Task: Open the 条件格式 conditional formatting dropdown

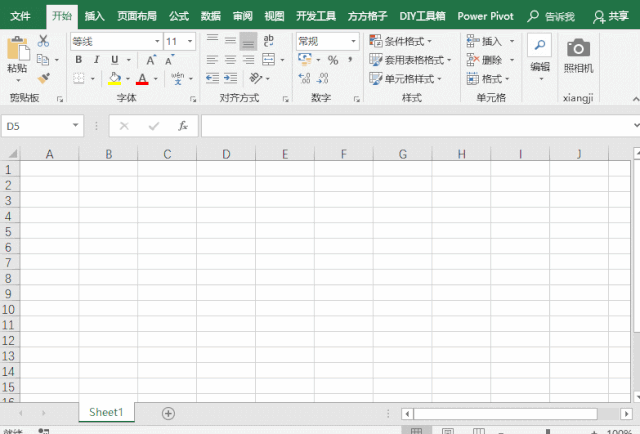Action: (410, 41)
